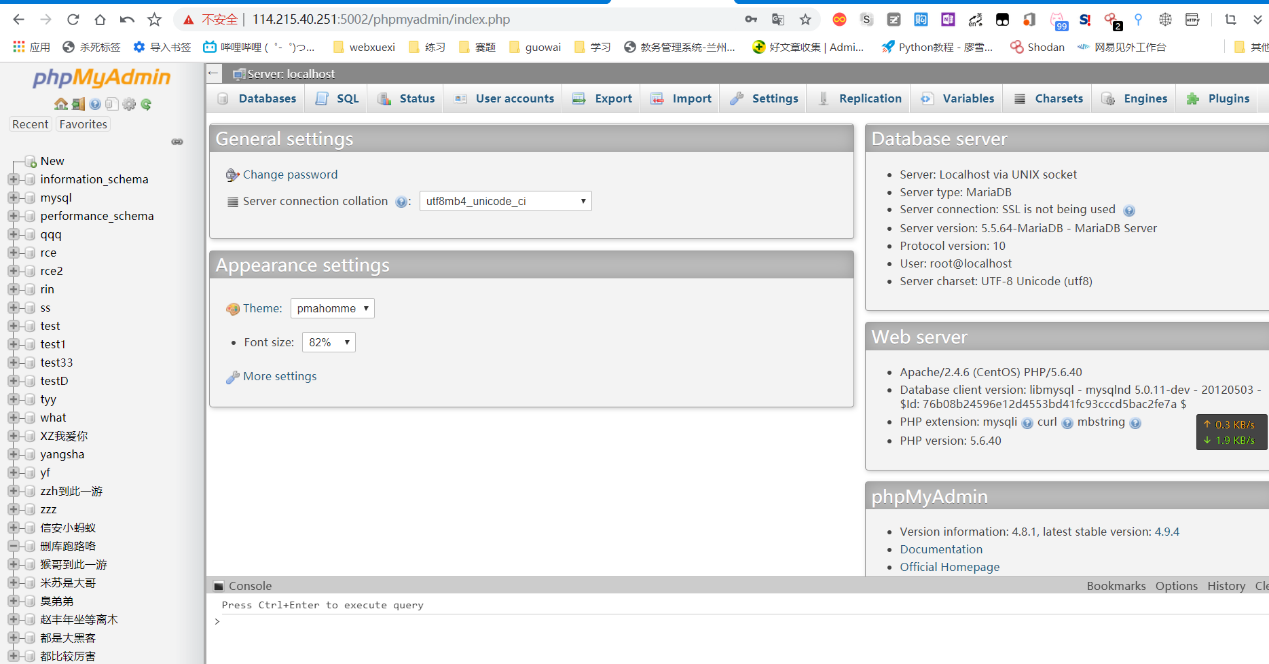
Task: Open the Engines tab
Action: pyautogui.click(x=1134, y=98)
